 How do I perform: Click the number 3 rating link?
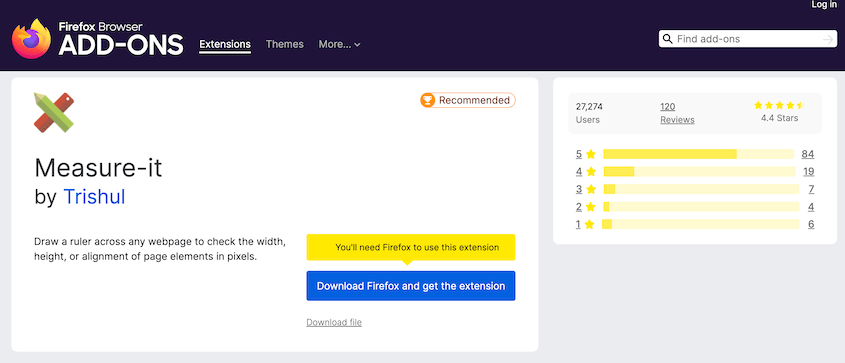[579, 189]
